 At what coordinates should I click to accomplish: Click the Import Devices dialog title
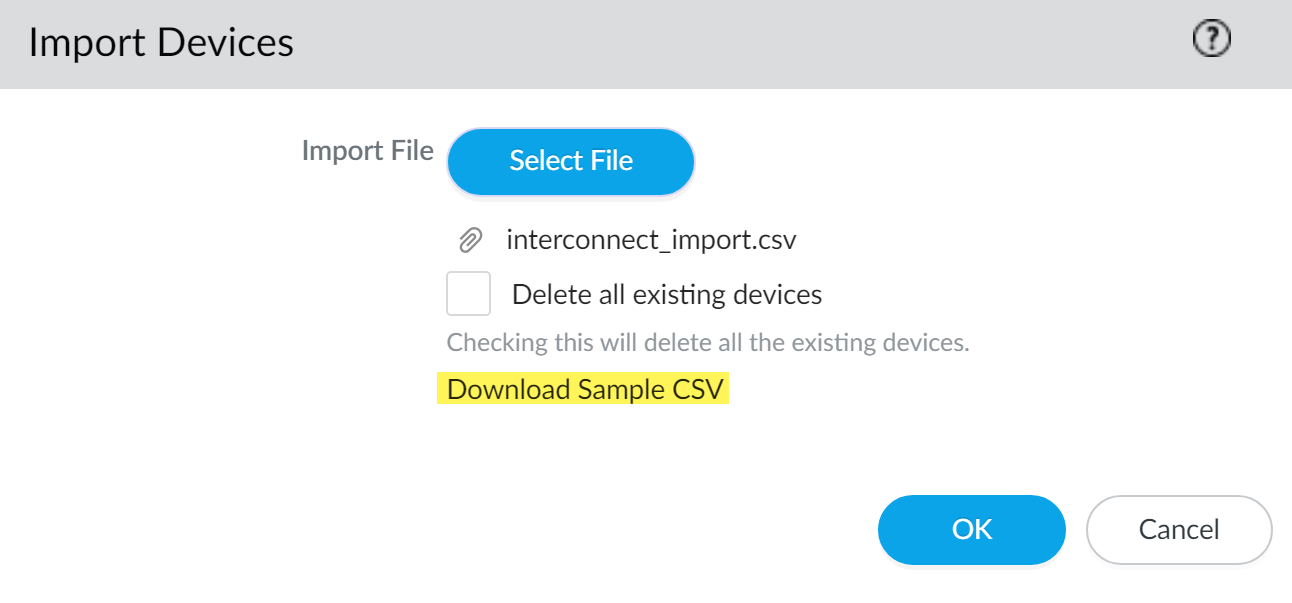coord(161,43)
